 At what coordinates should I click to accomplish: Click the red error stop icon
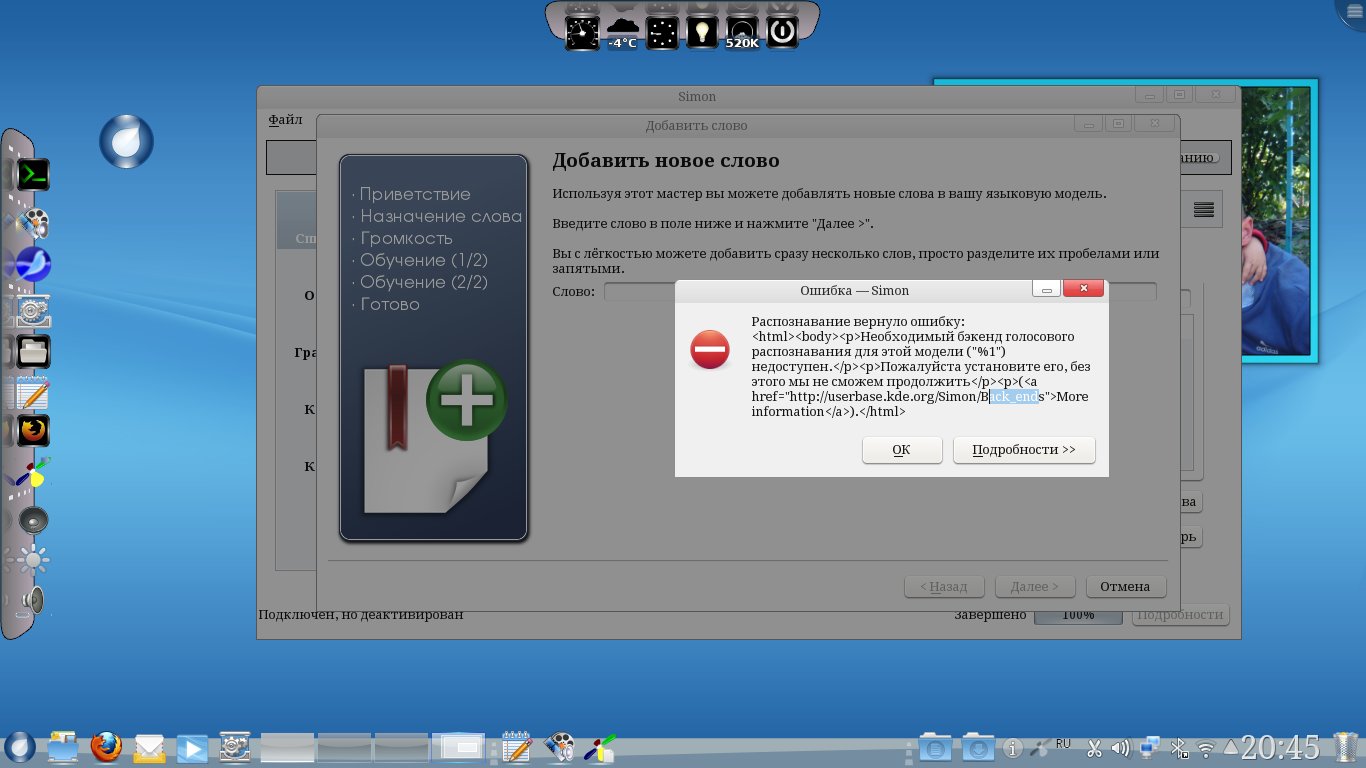710,349
